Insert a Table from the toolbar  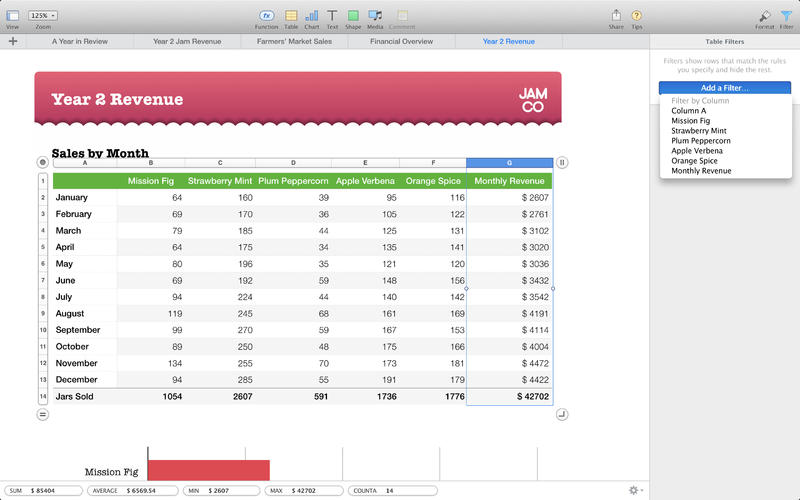pos(291,15)
